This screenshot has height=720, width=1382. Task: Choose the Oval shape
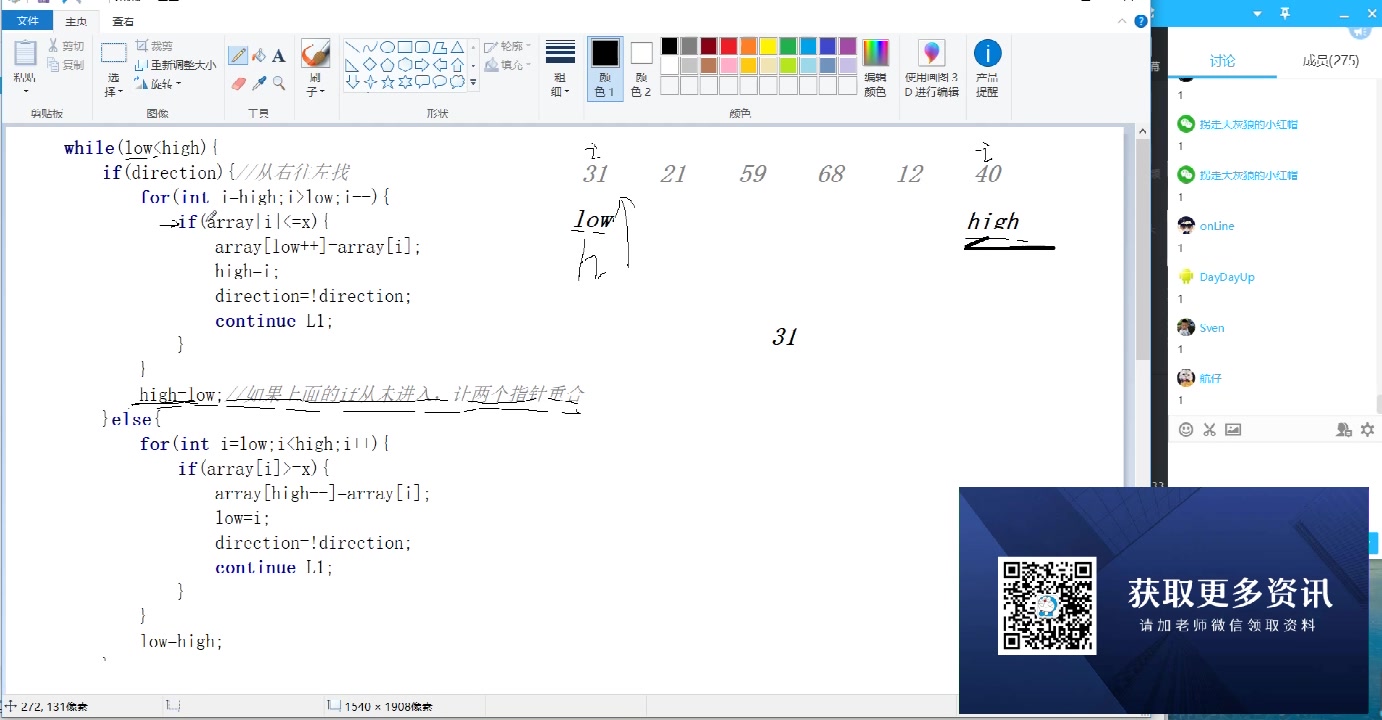tap(387, 47)
